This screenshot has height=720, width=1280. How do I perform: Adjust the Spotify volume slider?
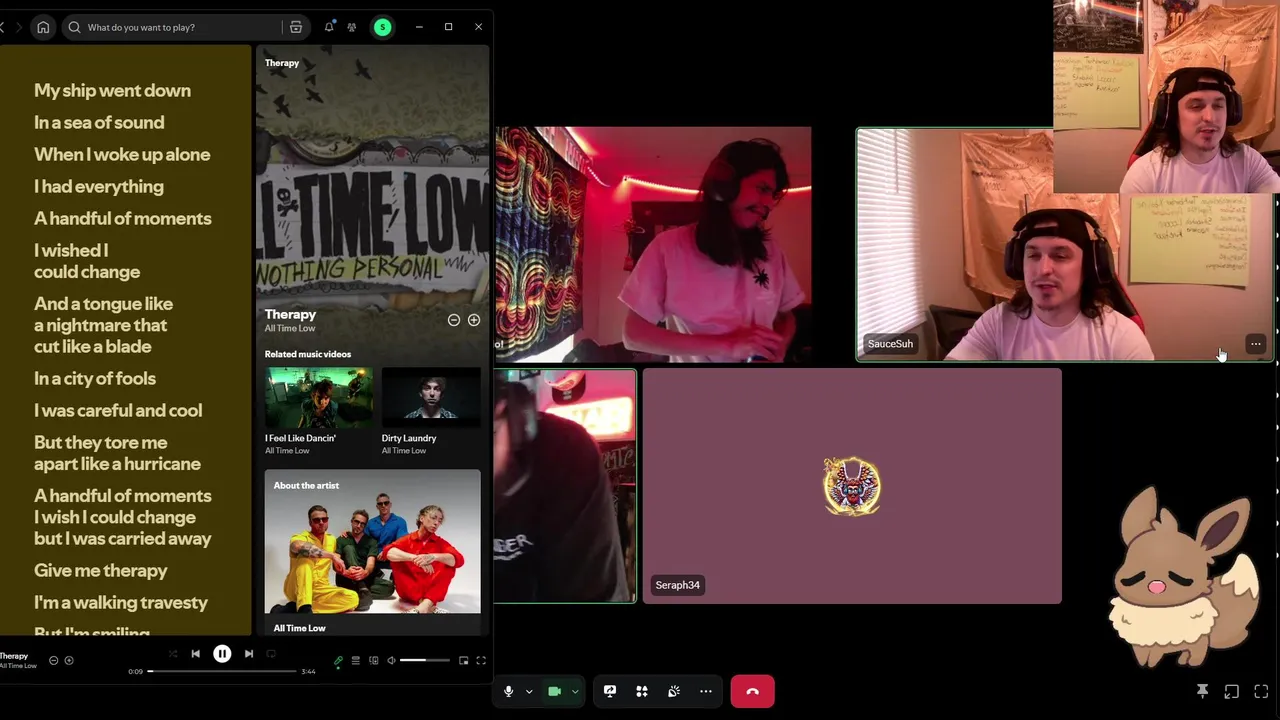click(x=425, y=660)
